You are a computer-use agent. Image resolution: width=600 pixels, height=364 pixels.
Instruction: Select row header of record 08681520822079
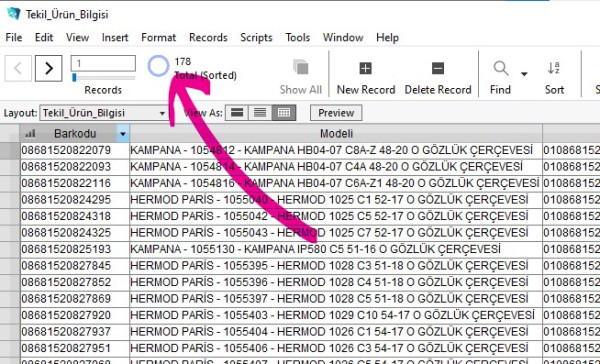[x=10, y=150]
